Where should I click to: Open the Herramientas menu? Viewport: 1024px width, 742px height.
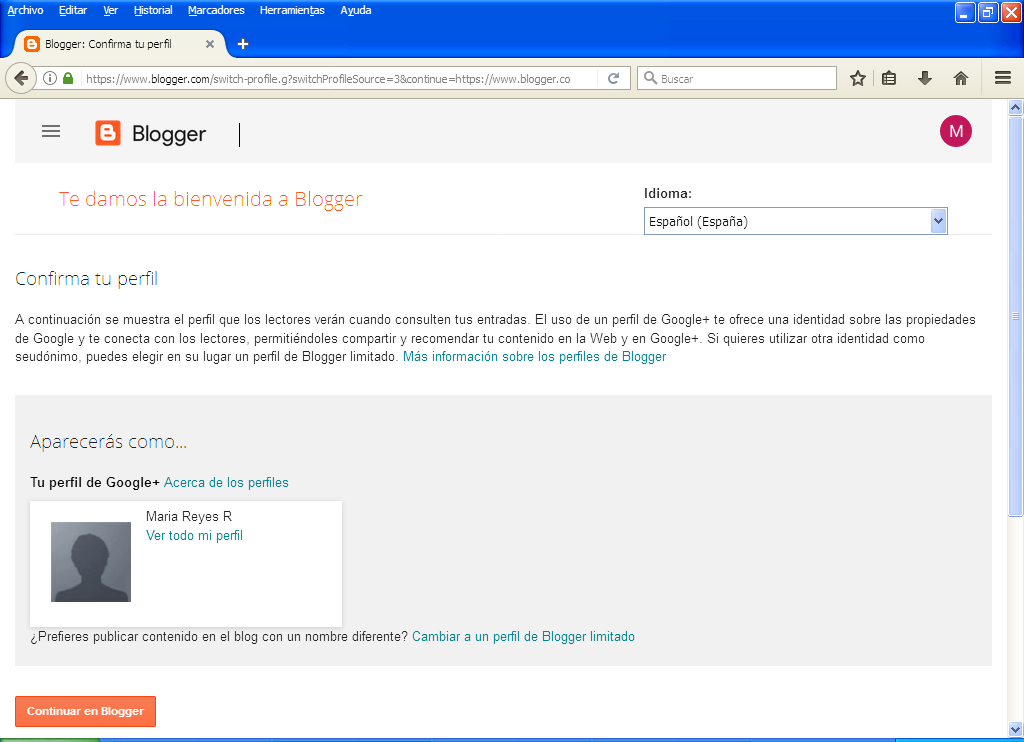coord(293,10)
